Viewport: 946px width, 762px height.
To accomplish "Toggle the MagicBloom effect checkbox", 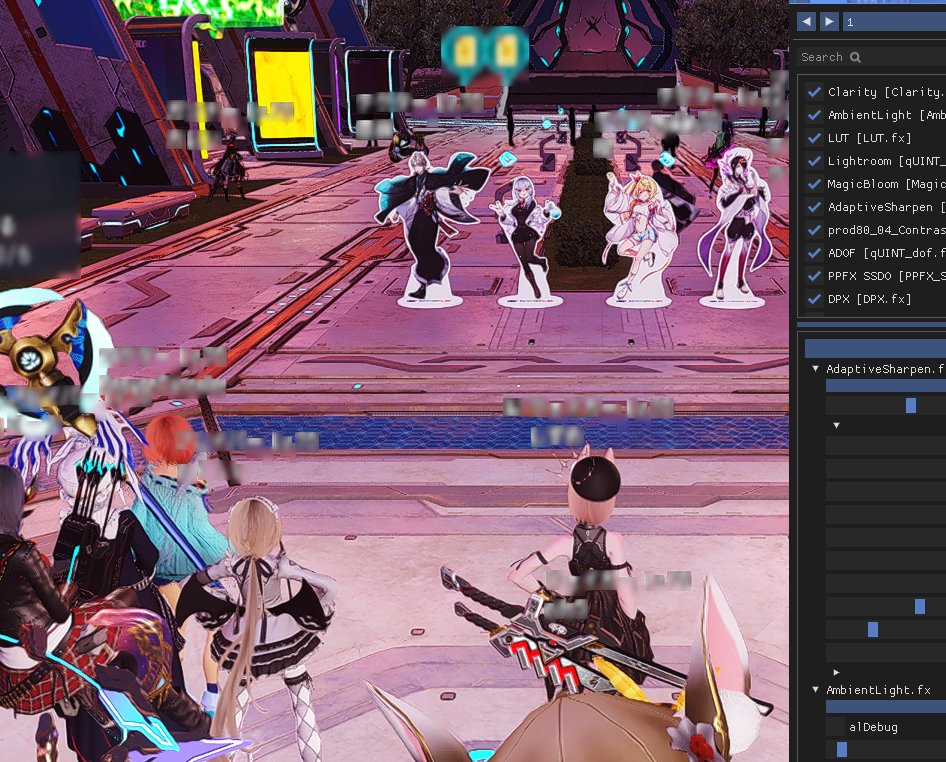I will (814, 184).
